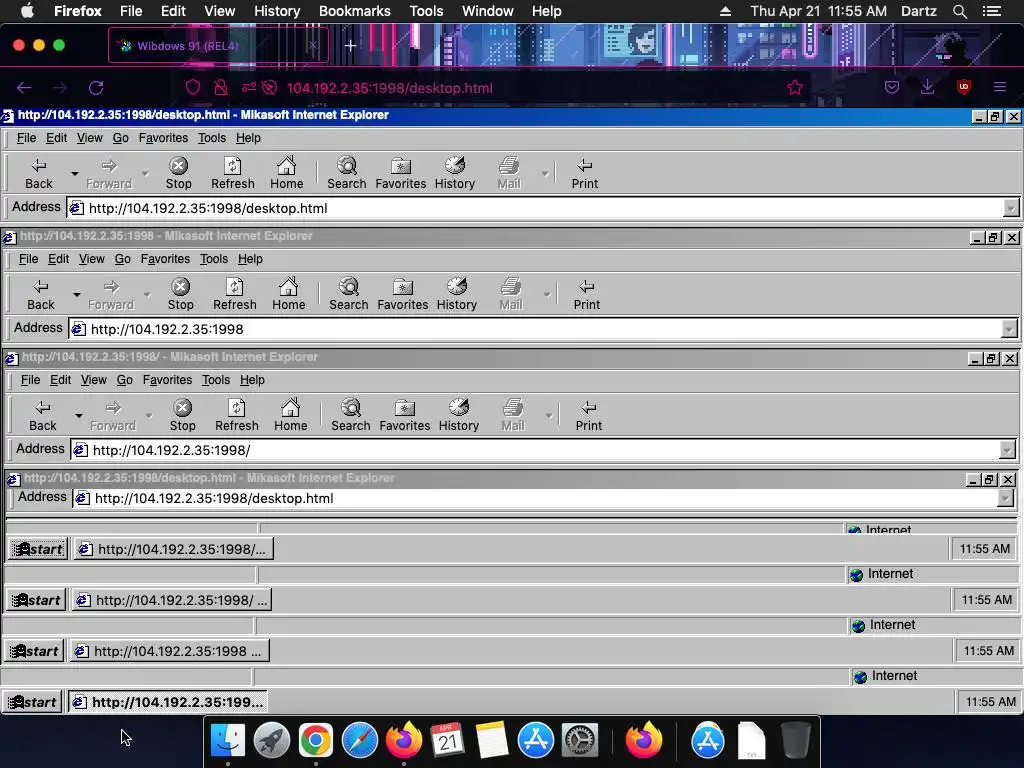Click Favorites button in third nested IE toolbar
Screen dimensions: 1024x768
coord(404,415)
